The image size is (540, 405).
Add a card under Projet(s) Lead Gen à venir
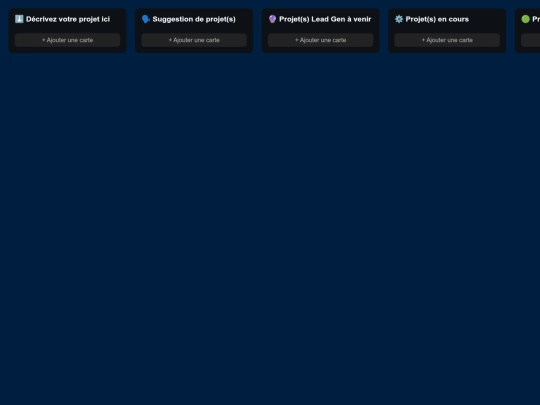[321, 40]
